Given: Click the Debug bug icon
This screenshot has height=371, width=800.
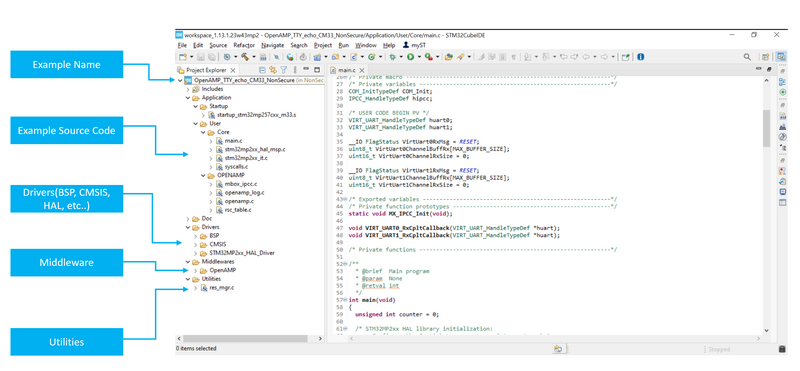Looking at the screenshot, I should (x=392, y=57).
